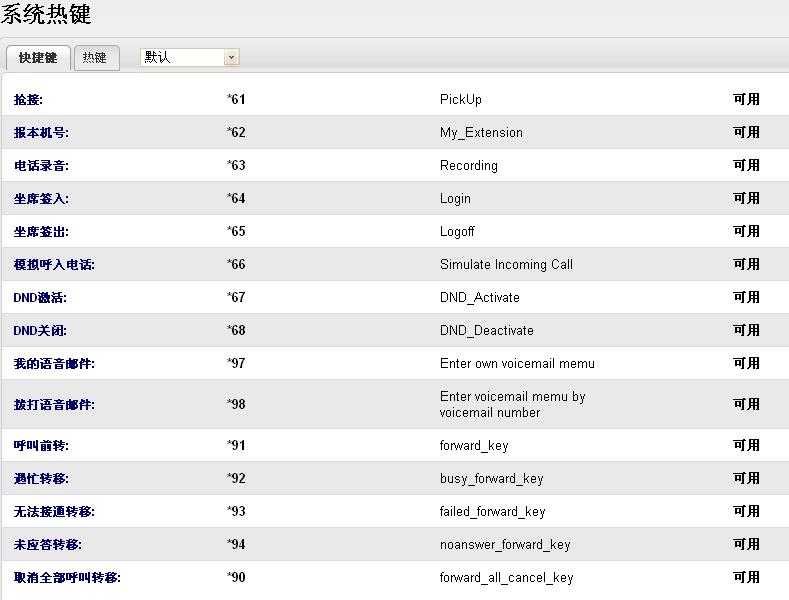This screenshot has width=789, height=600.
Task: Click the DND激活 label
Action: [40, 298]
